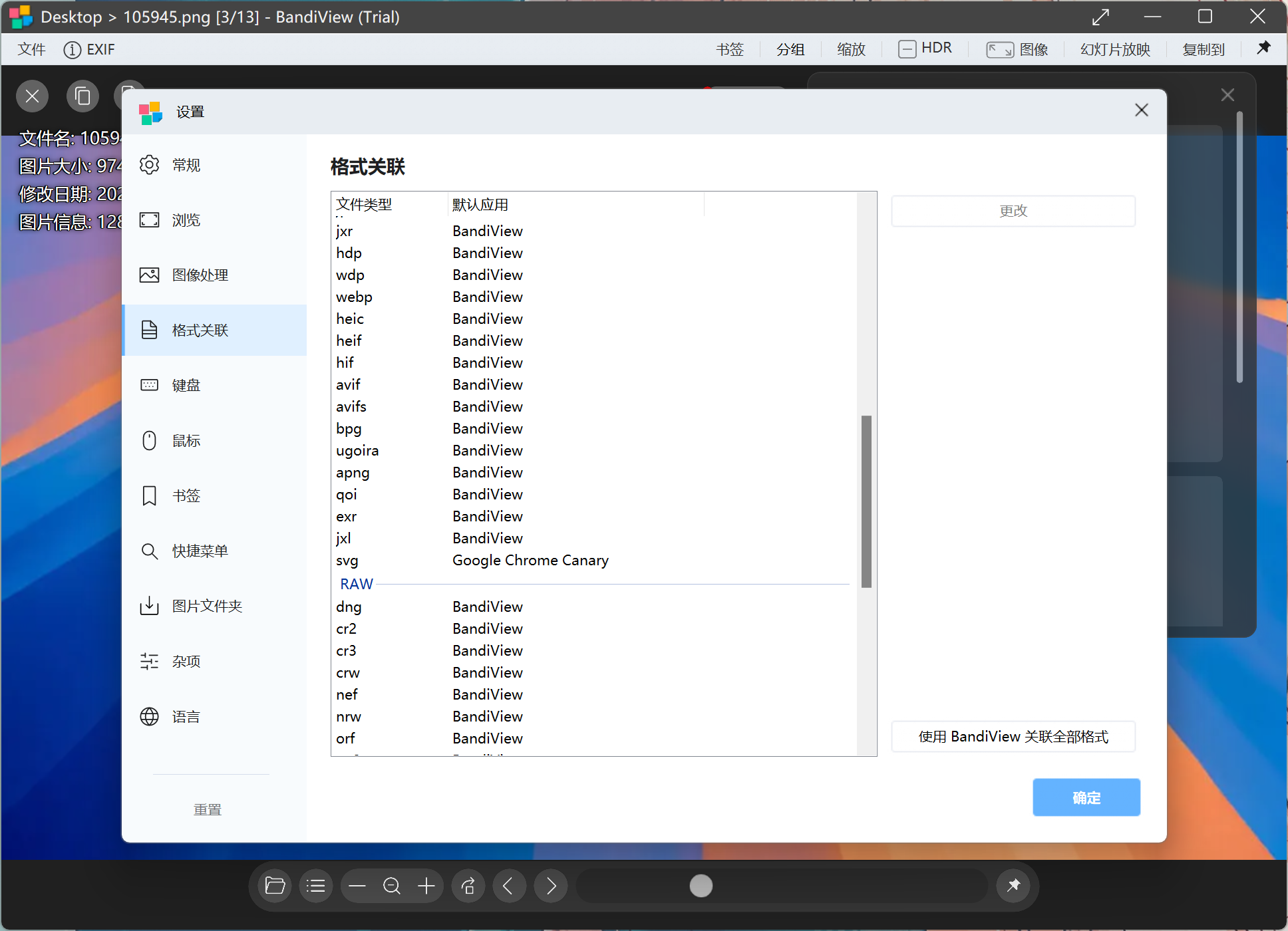Open the 文件 menu
This screenshot has width=1288, height=931.
tap(31, 49)
